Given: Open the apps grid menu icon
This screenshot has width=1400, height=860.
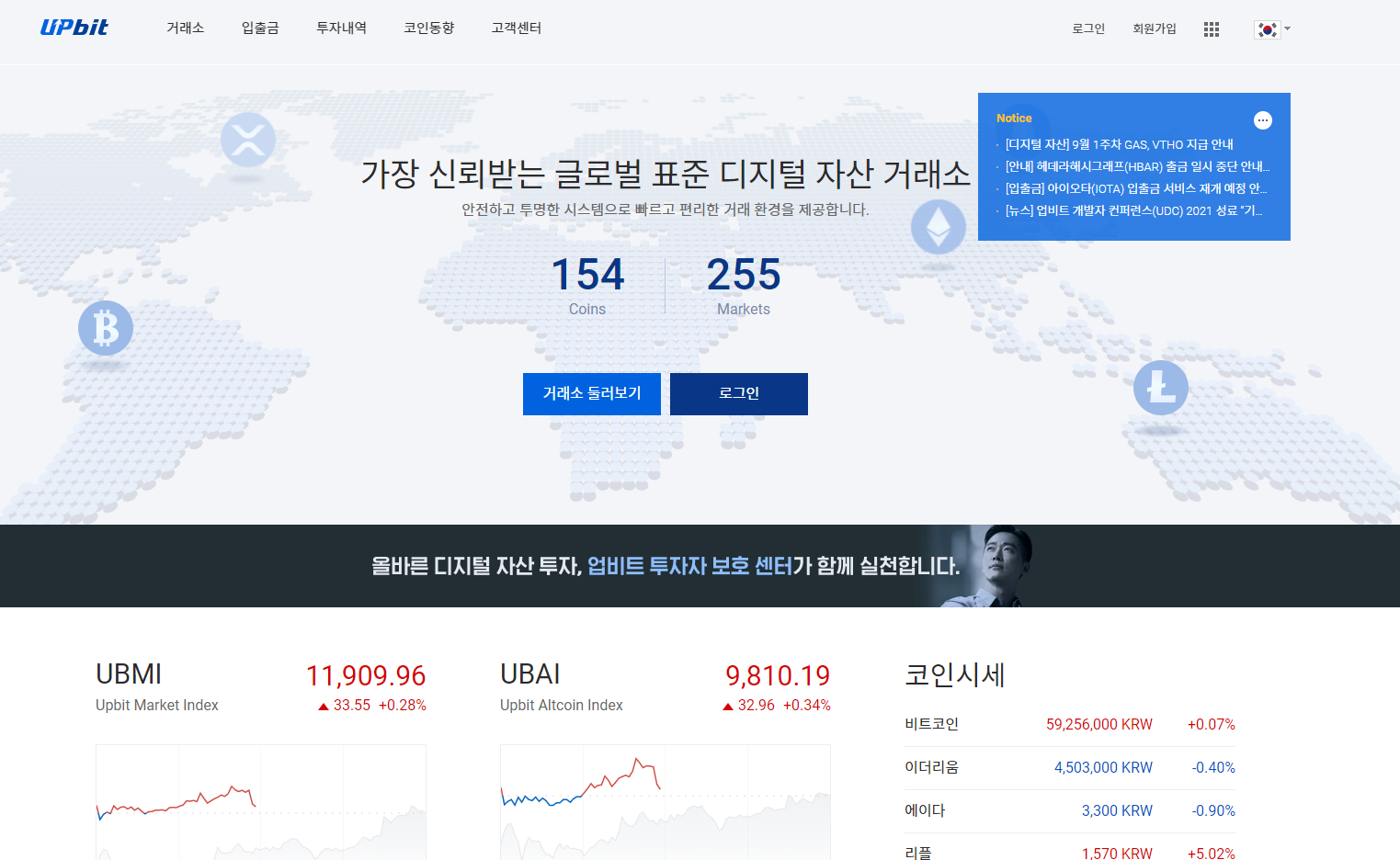Looking at the screenshot, I should [1212, 29].
